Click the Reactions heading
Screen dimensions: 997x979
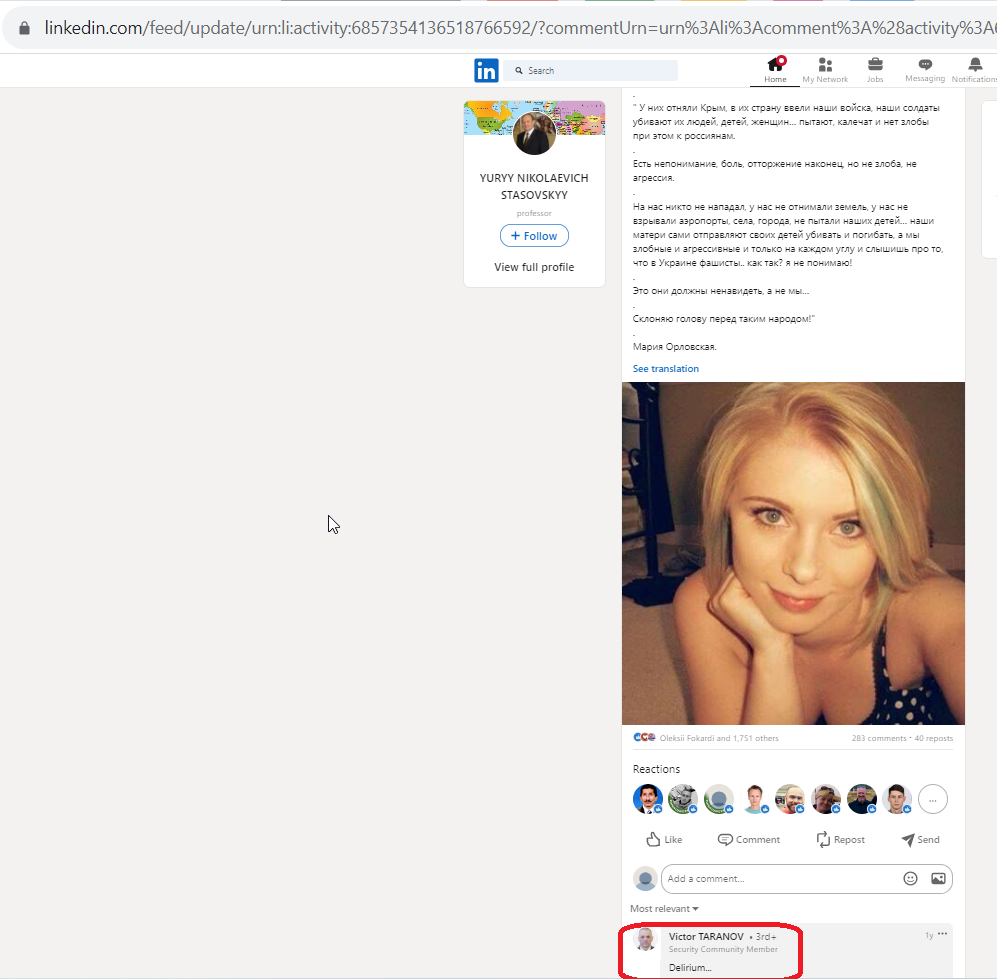point(656,769)
